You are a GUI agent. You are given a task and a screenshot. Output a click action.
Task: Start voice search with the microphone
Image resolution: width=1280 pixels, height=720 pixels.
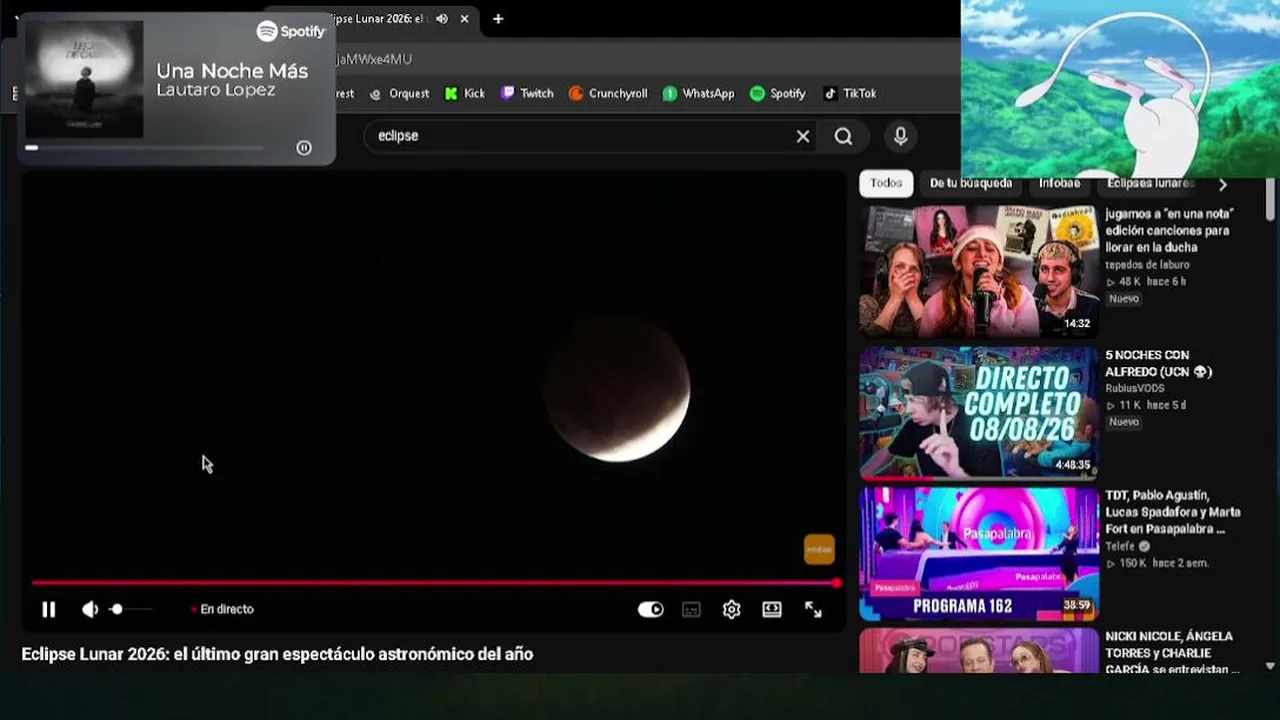click(901, 136)
